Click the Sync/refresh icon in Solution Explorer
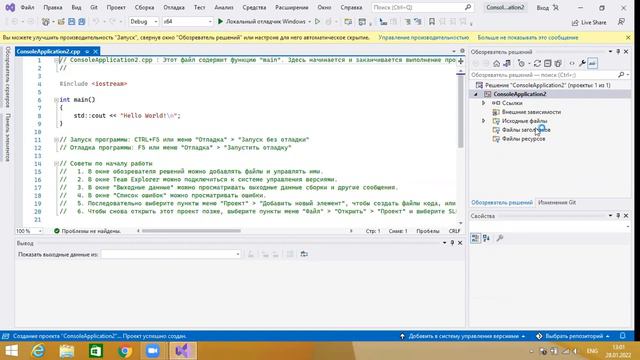 coord(537,63)
